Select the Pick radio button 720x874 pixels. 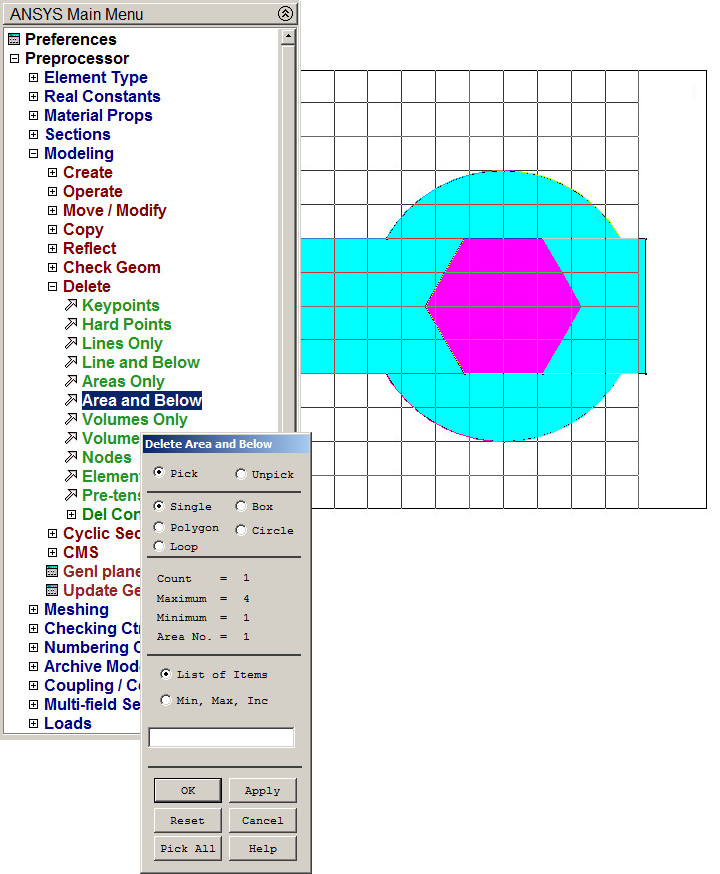[159, 472]
